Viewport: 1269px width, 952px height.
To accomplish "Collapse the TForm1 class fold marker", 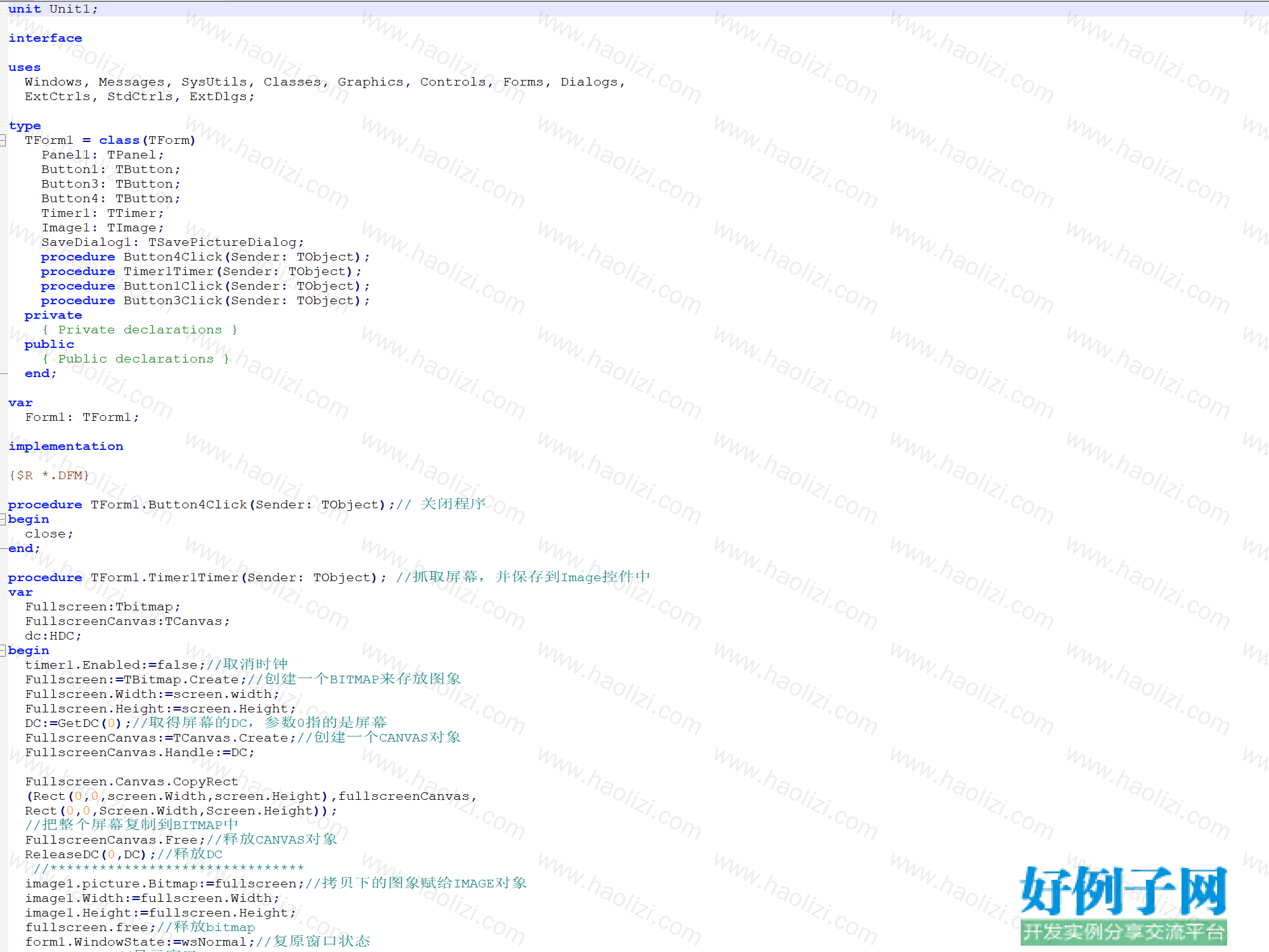I will coord(3,141).
